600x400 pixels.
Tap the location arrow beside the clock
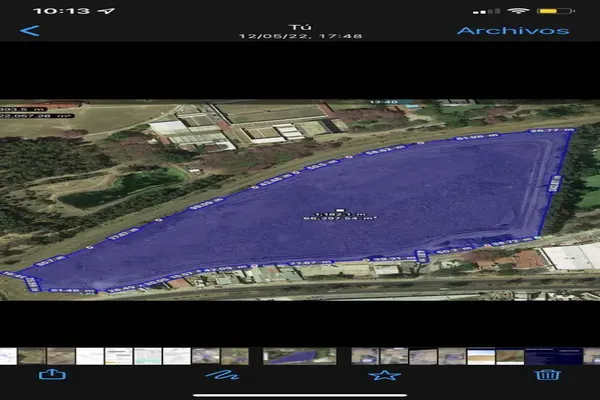[108, 11]
